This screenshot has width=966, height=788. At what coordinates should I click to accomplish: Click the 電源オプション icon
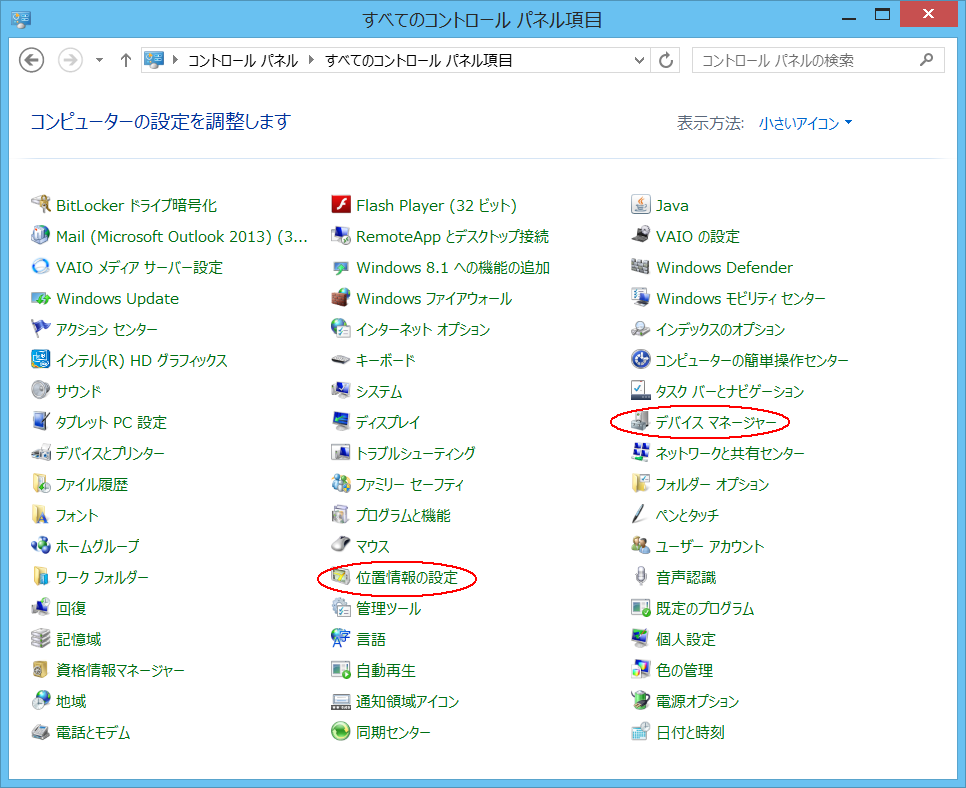[x=641, y=701]
